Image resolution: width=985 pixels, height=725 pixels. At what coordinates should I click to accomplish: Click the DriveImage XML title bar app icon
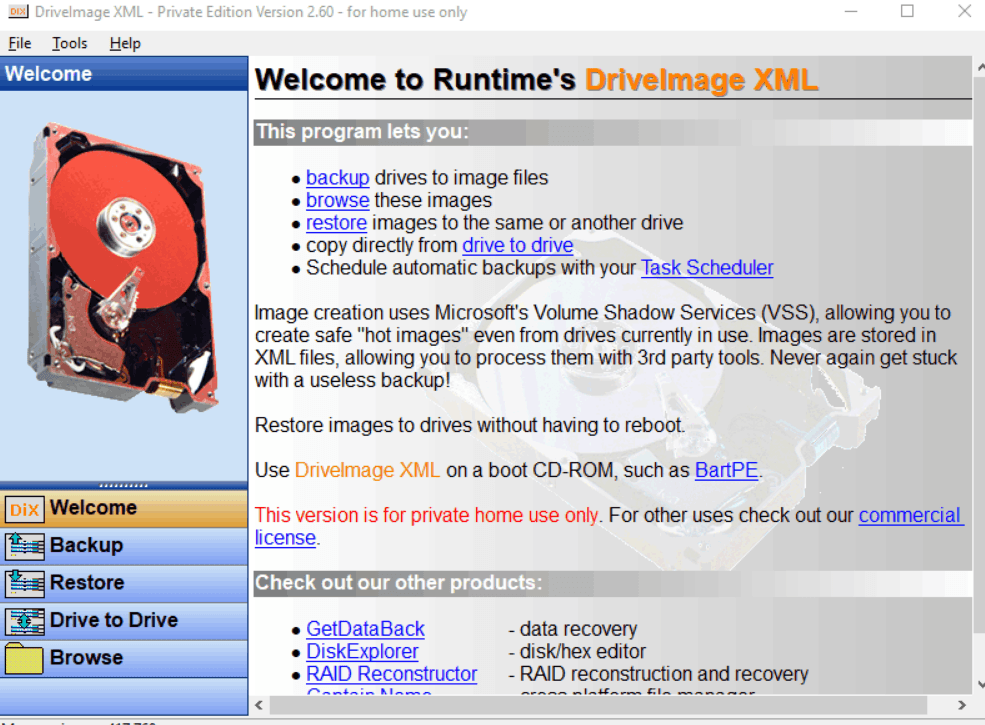pos(18,11)
